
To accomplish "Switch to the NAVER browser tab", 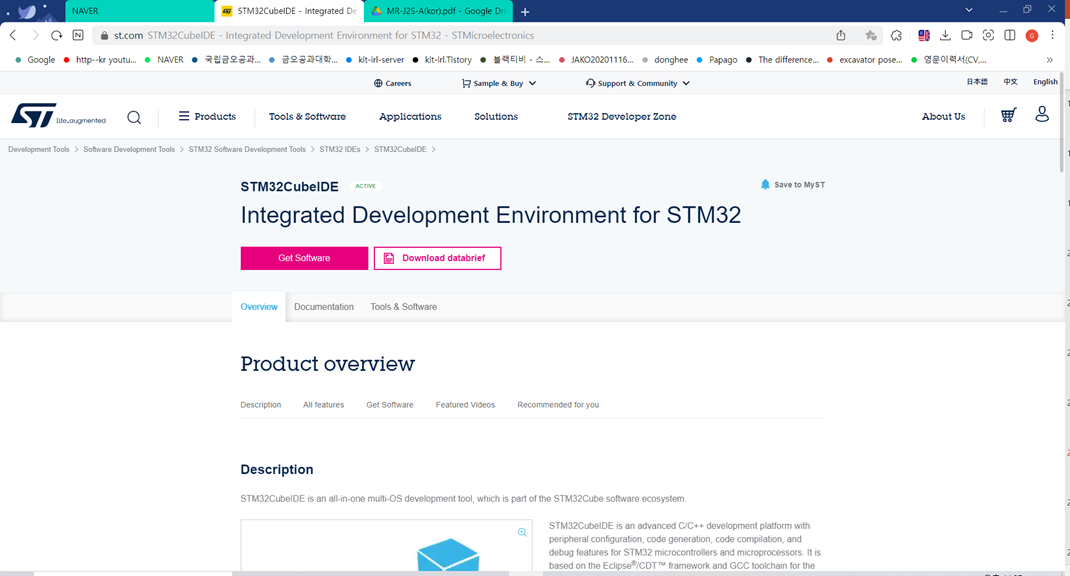I will point(139,12).
